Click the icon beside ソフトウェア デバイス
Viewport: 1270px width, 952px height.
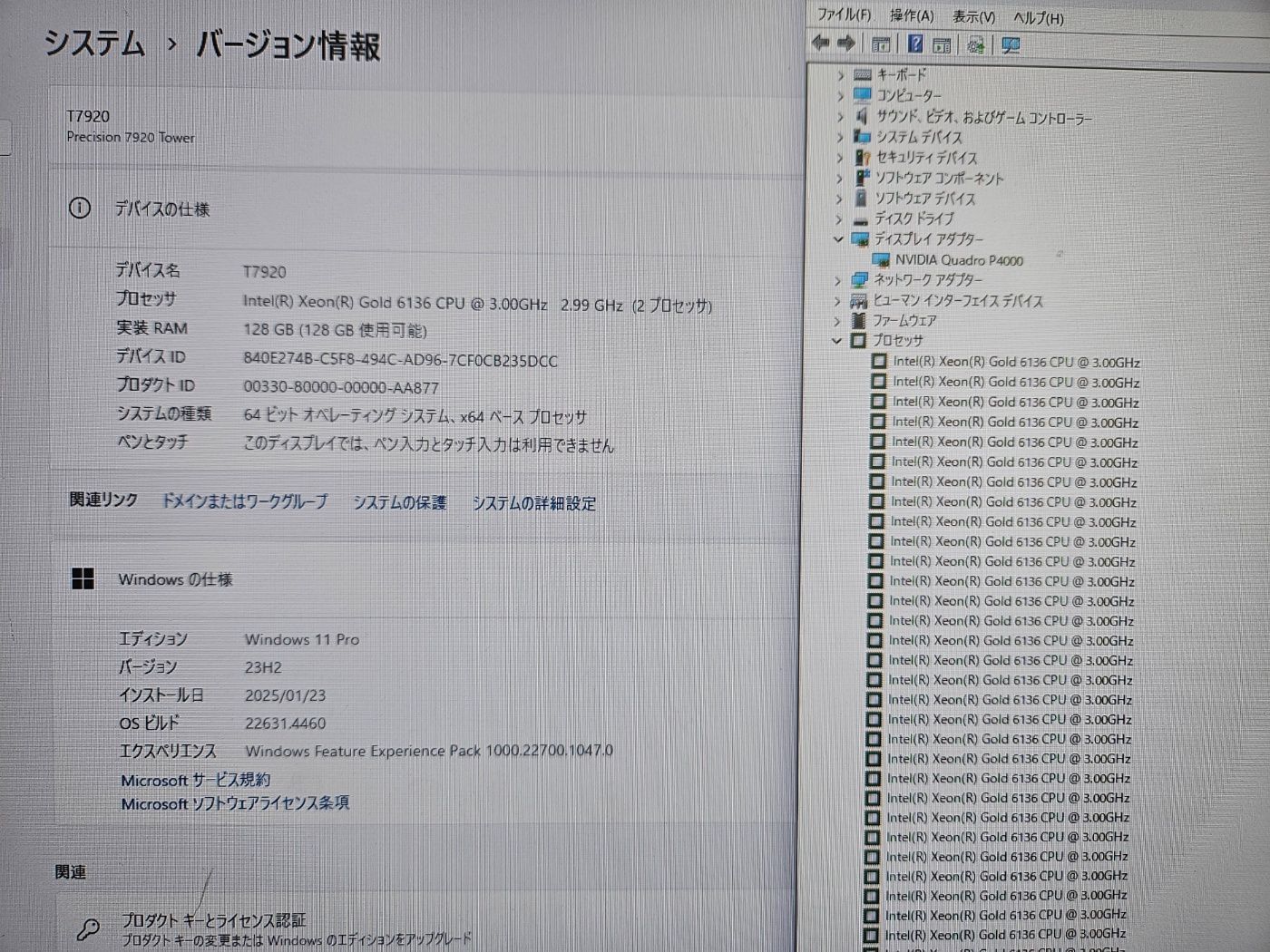[862, 198]
